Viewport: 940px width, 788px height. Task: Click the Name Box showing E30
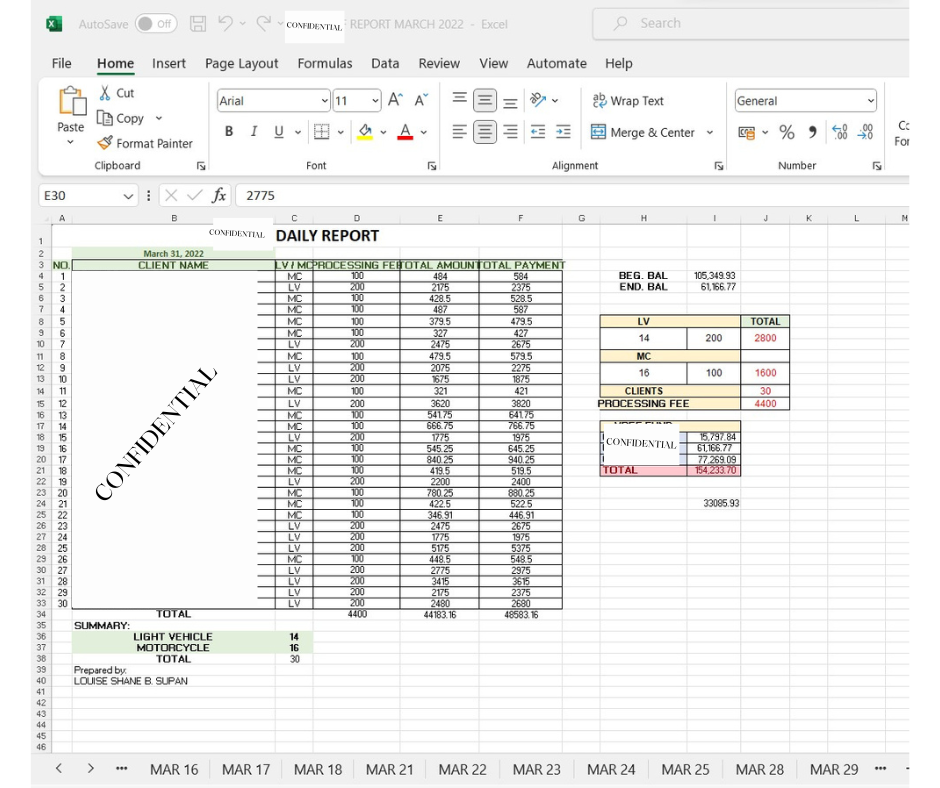click(x=80, y=196)
